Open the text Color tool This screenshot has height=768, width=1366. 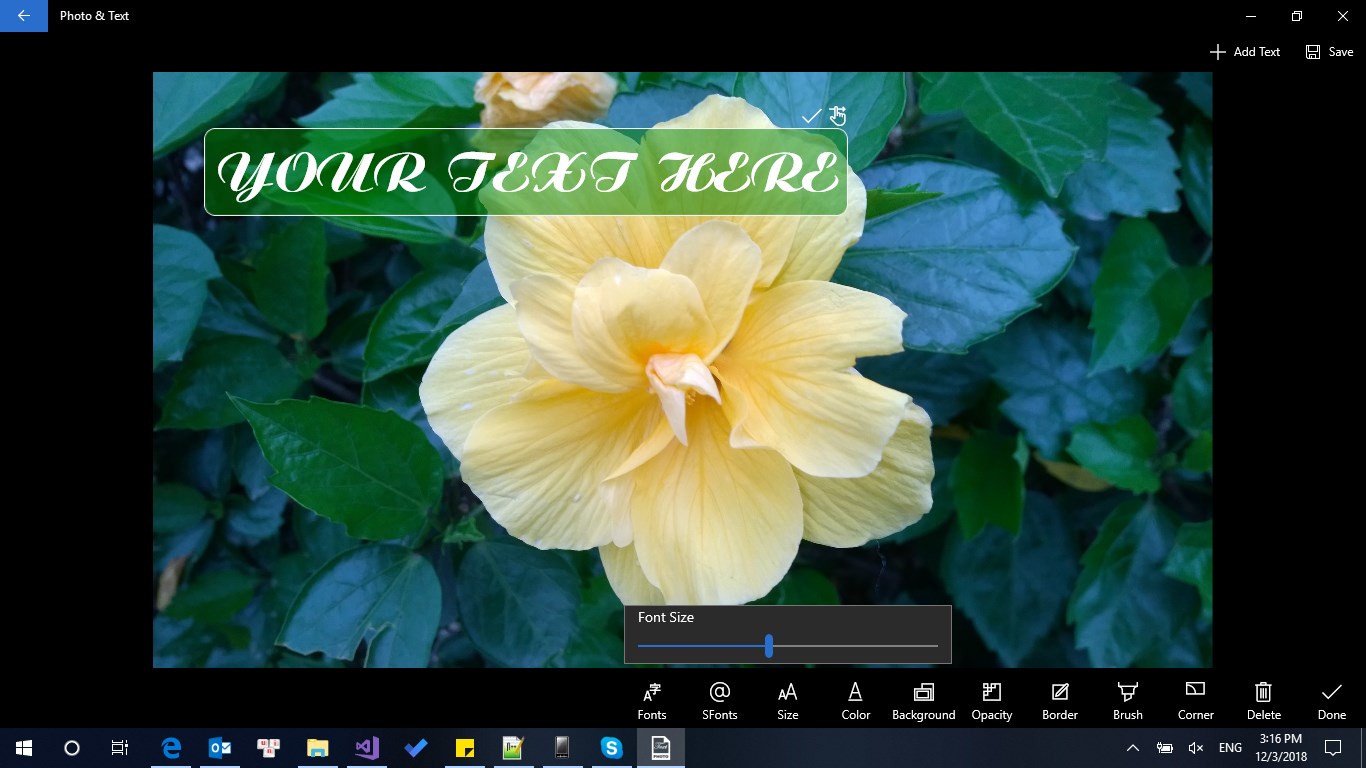(x=856, y=701)
